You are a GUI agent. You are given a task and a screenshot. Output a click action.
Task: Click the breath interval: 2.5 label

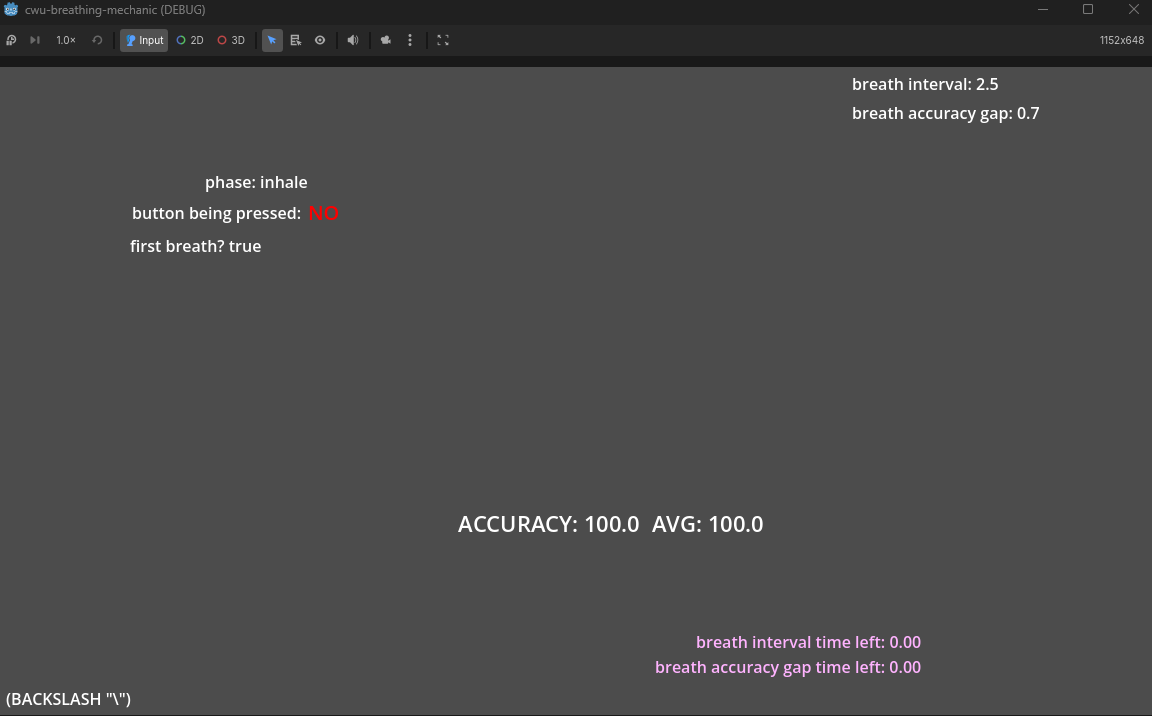click(x=924, y=84)
